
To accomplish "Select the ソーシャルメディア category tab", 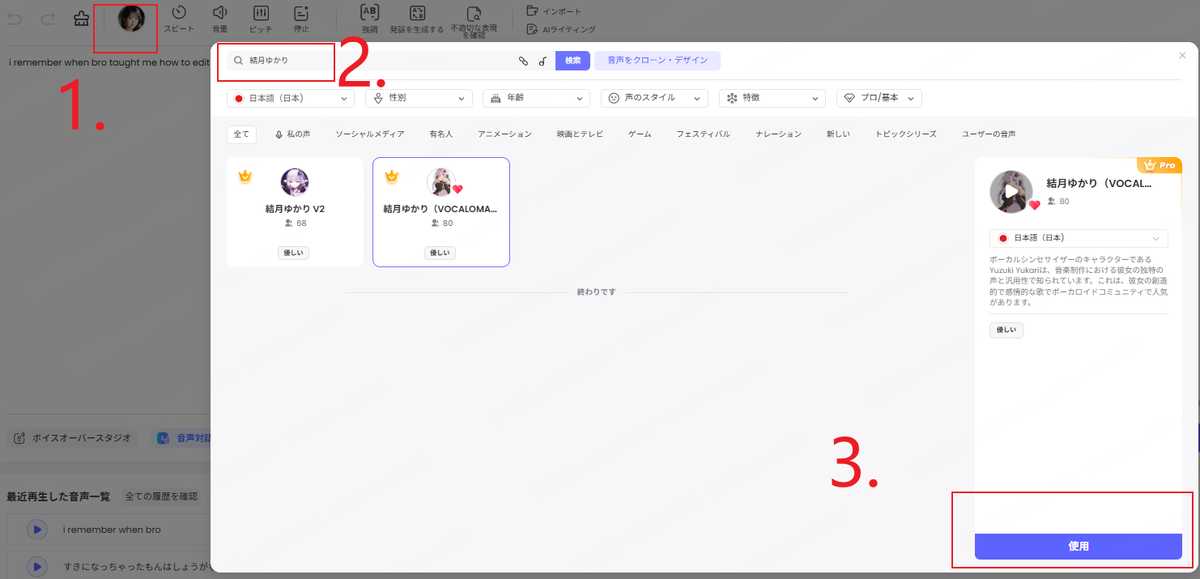I will (370, 134).
